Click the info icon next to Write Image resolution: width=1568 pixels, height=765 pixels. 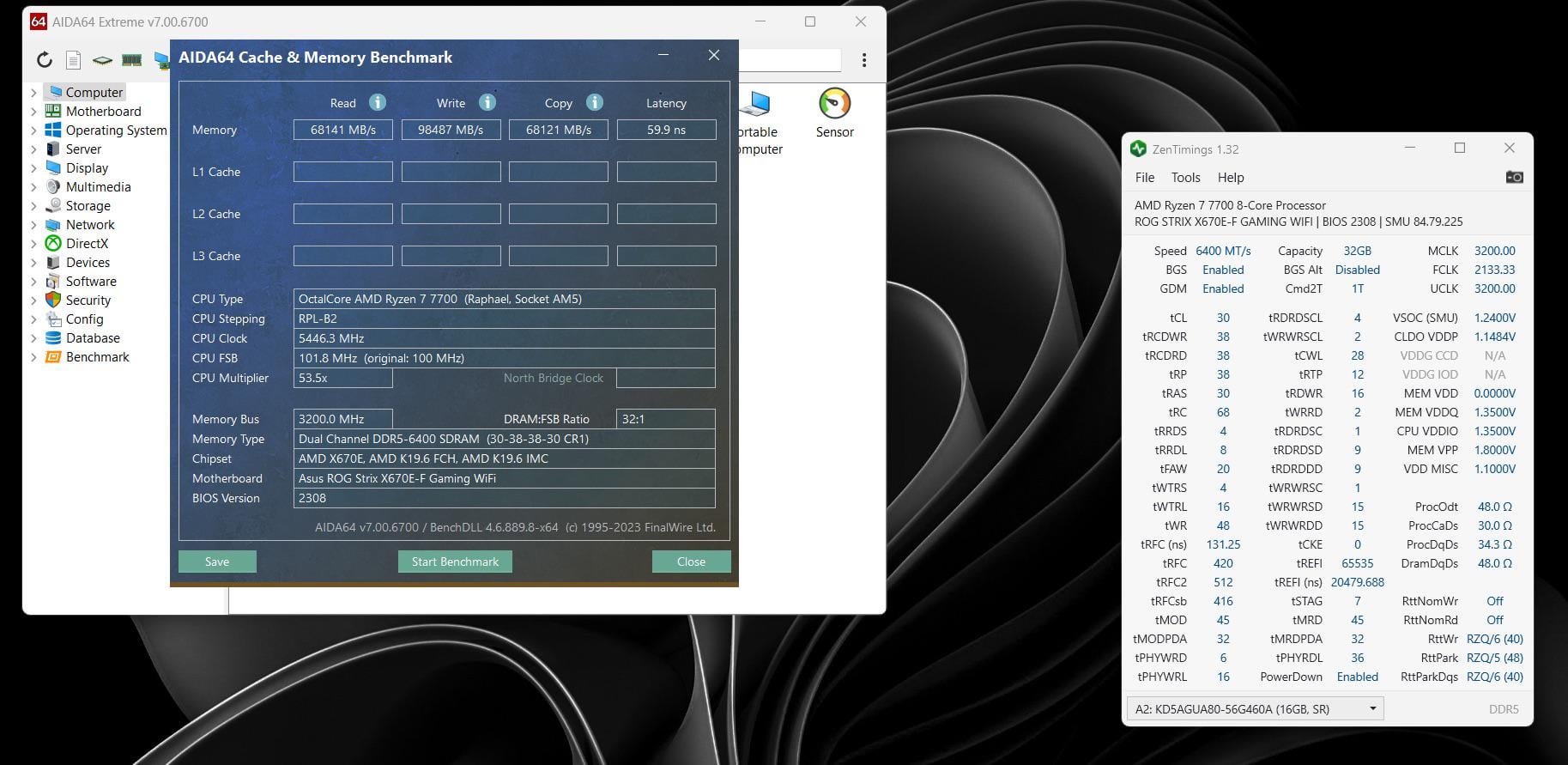click(x=487, y=102)
